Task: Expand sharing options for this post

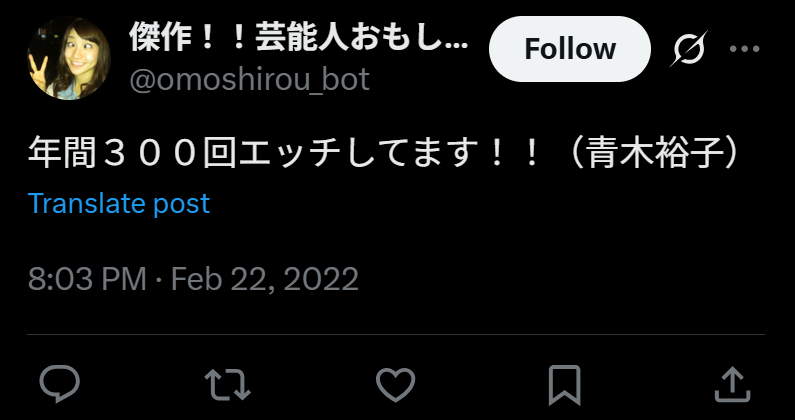Action: 732,384
